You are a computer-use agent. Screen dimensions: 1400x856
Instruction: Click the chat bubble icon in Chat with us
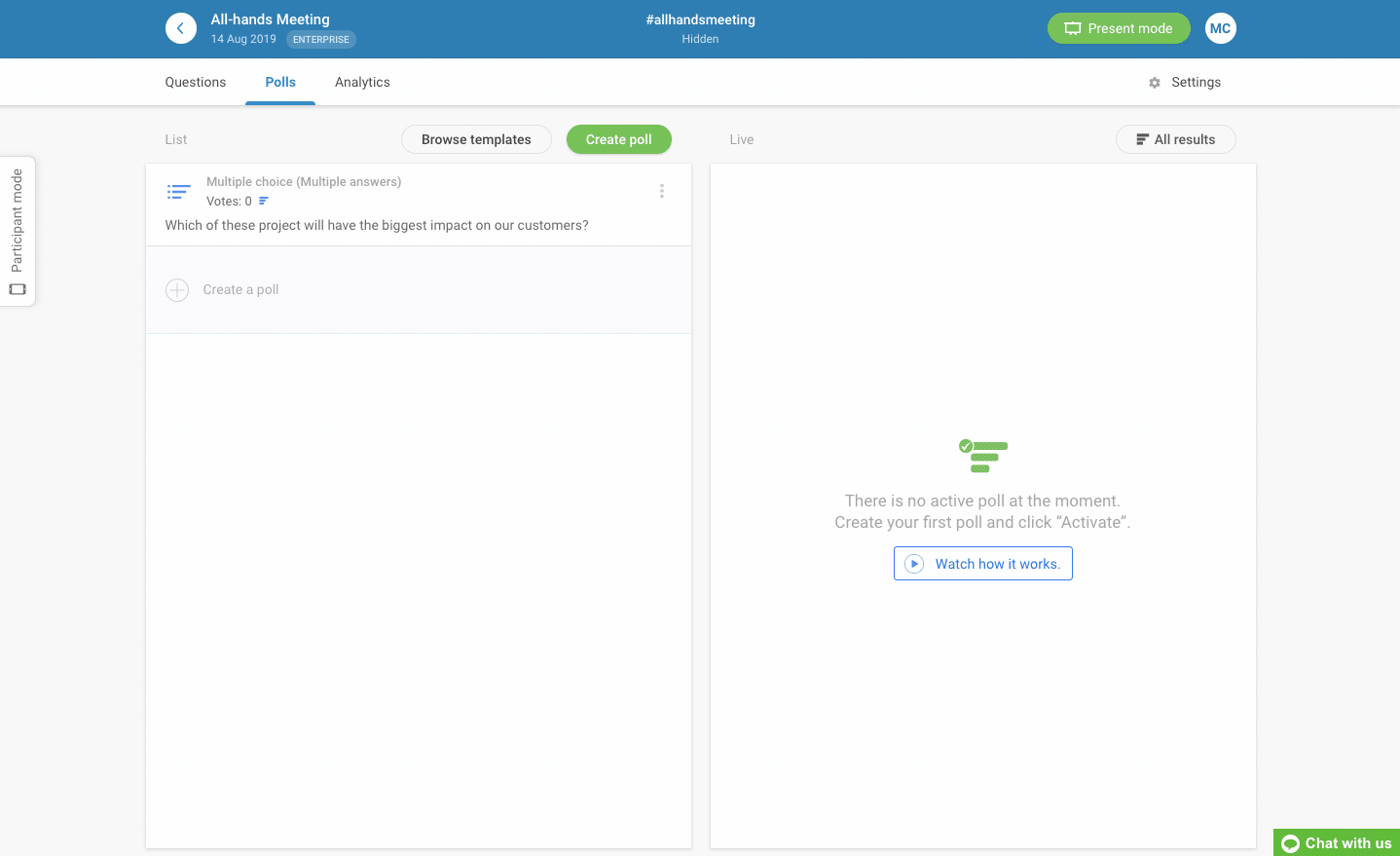coord(1291,843)
